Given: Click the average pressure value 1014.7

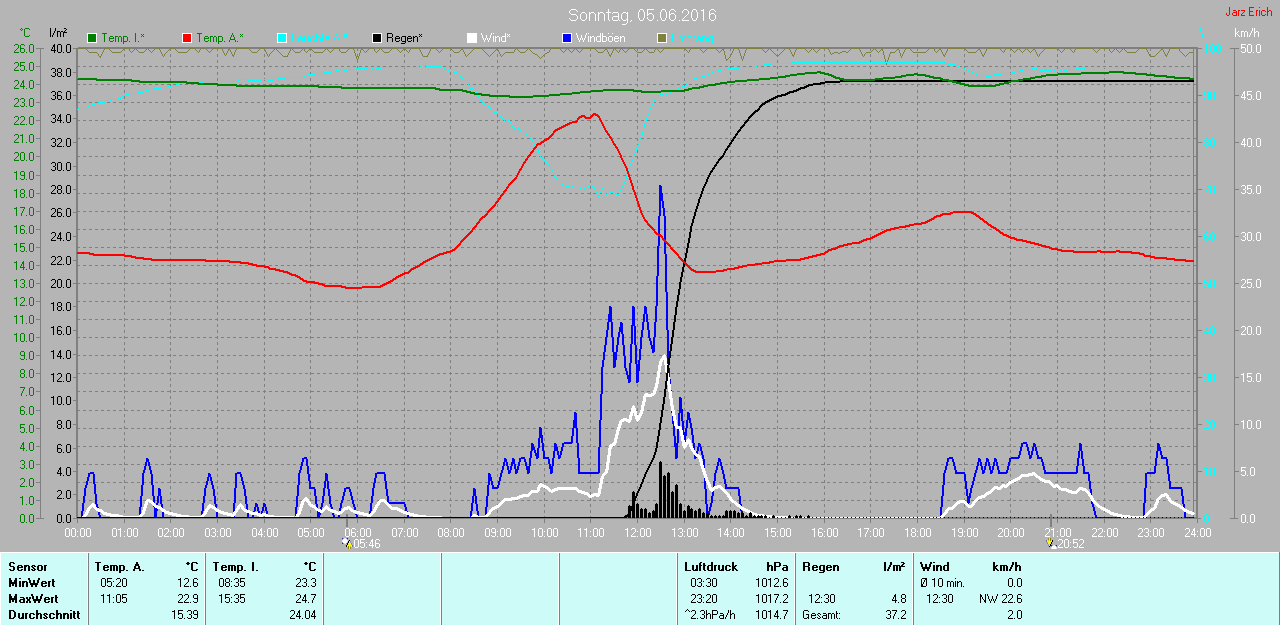Looking at the screenshot, I should tap(772, 615).
